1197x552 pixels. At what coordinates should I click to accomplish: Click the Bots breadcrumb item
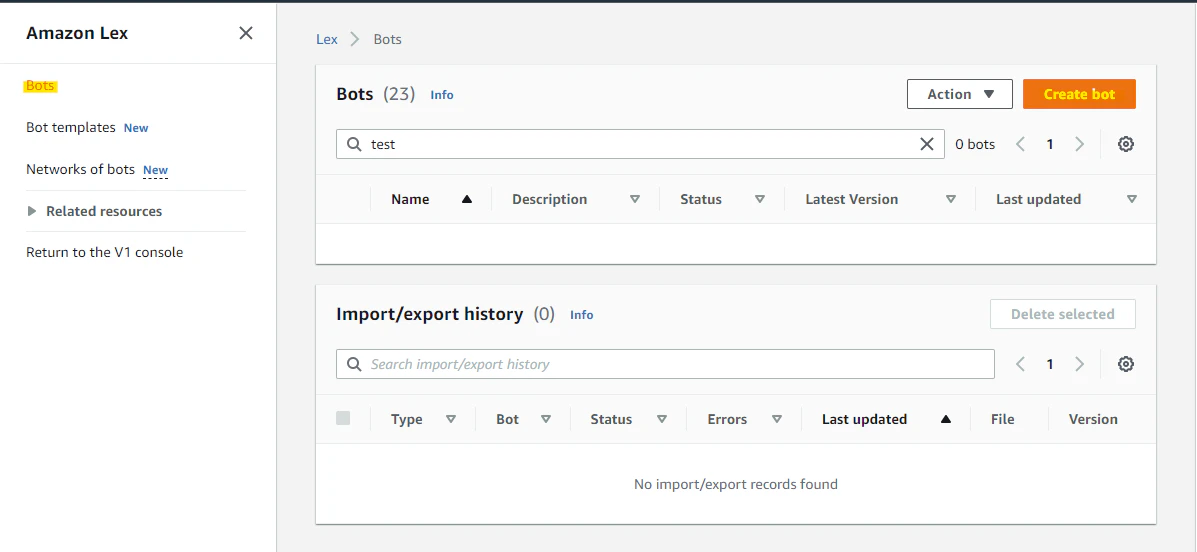[x=387, y=39]
